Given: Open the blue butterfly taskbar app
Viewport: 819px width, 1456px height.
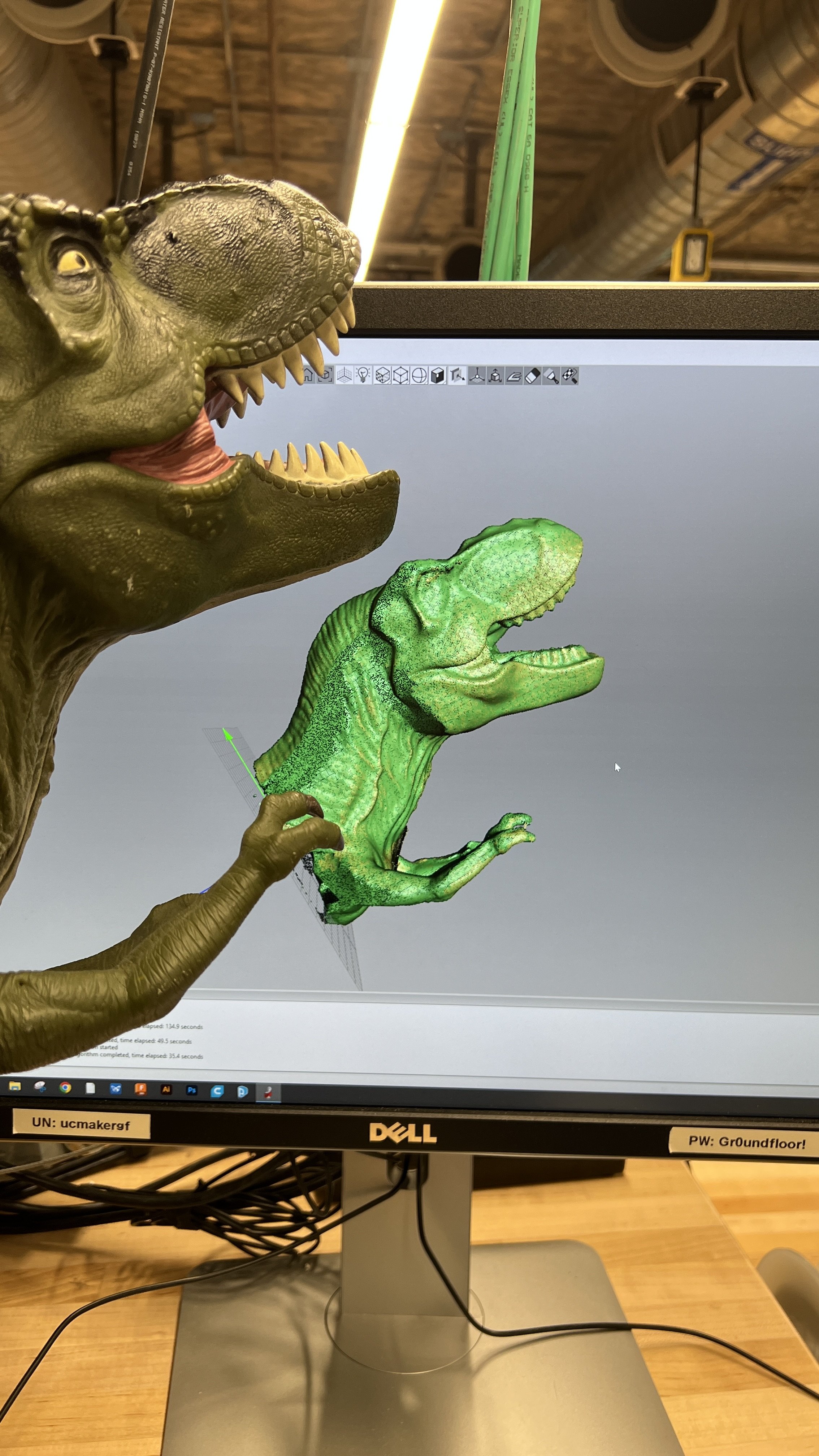Looking at the screenshot, I should 116,1089.
